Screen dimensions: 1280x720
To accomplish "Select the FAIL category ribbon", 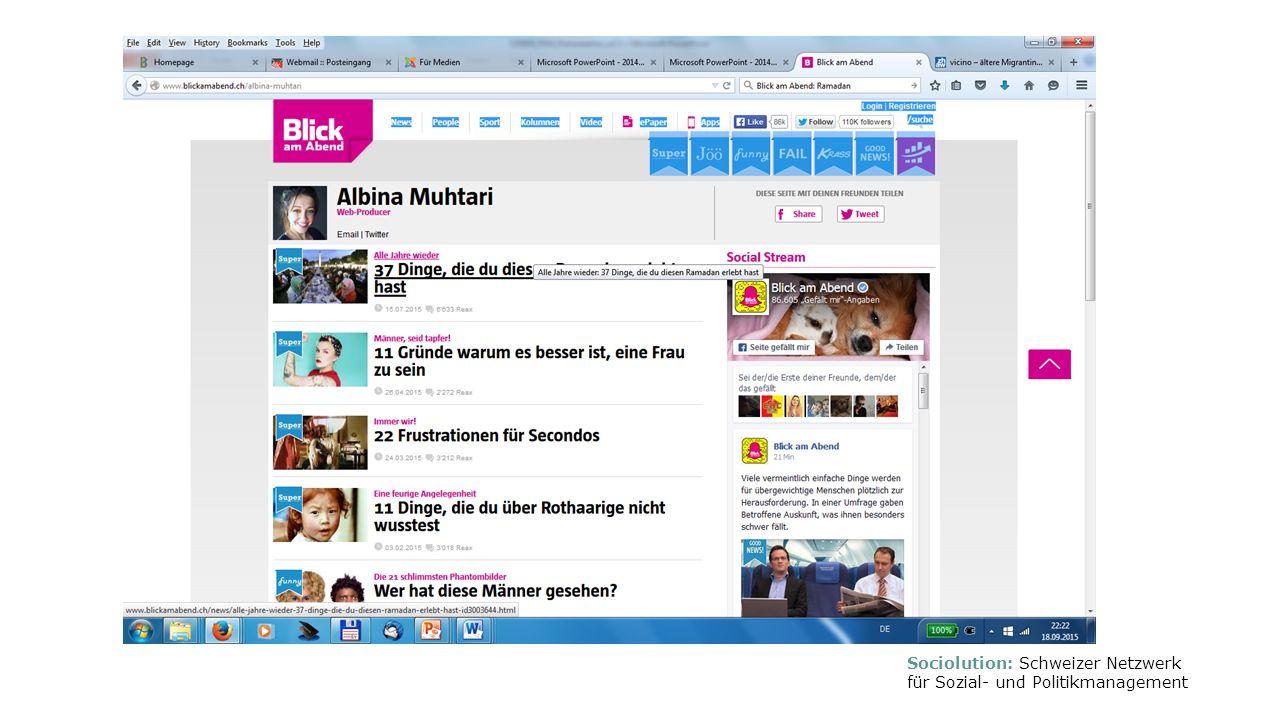I will [792, 155].
